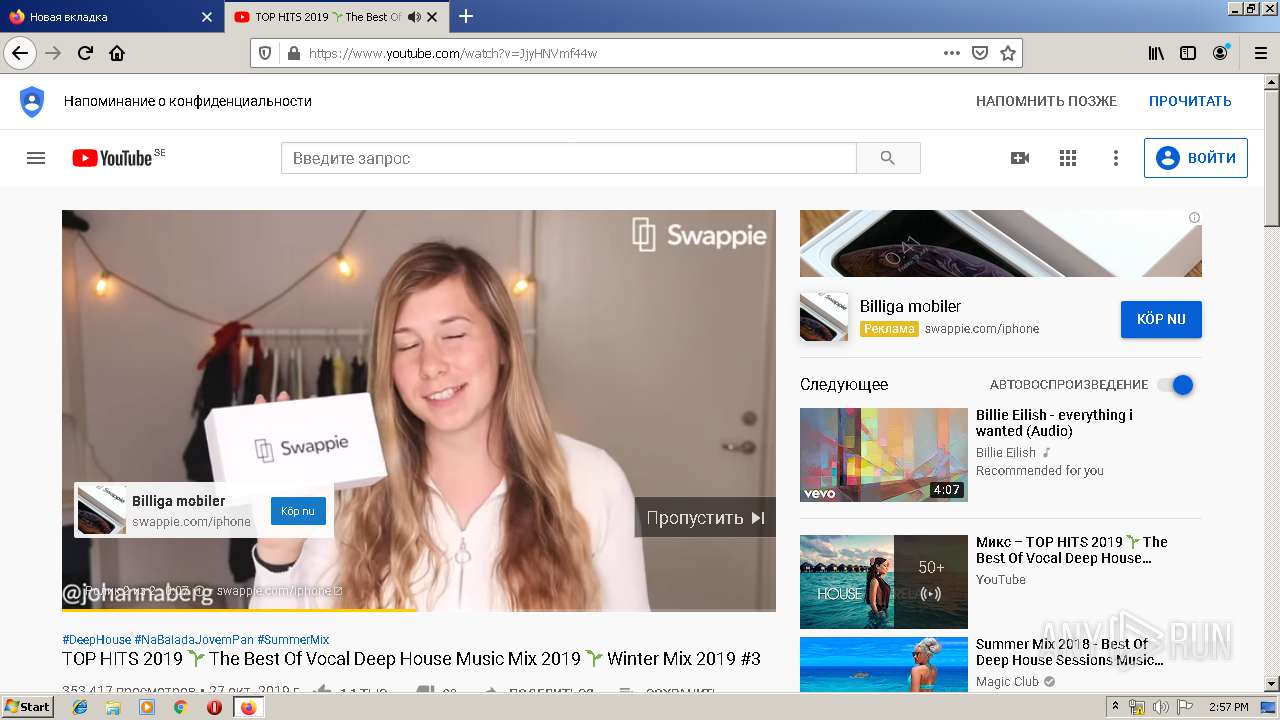This screenshot has width=1280, height=720.
Task: Open YouTube apps grid menu
Action: 1068,158
